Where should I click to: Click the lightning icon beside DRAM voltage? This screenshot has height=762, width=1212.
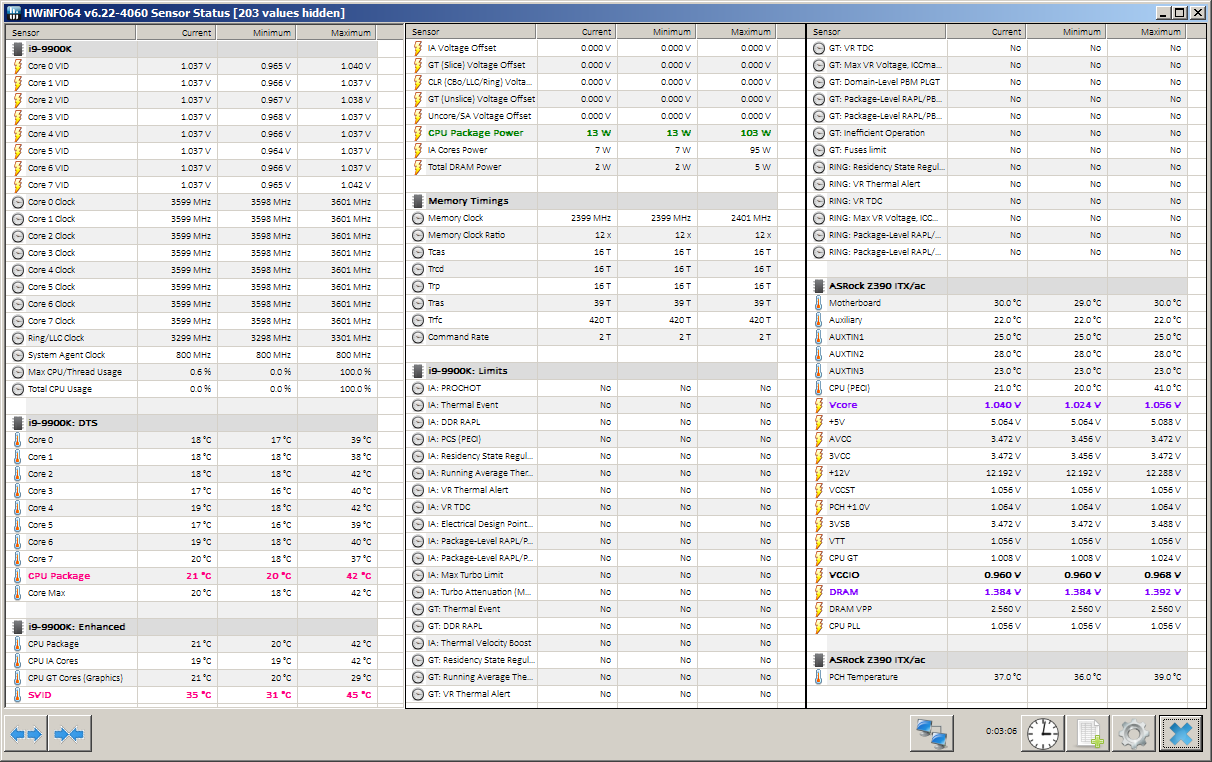[x=818, y=592]
